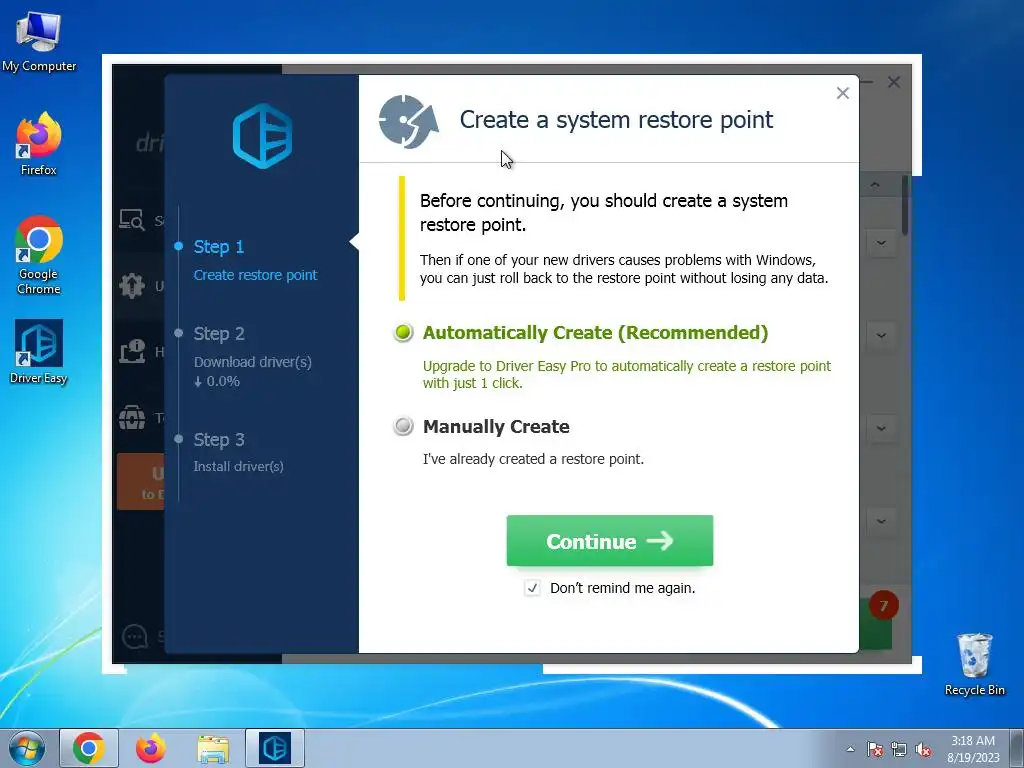Click the Update gear icon in background sidebar

click(x=132, y=285)
